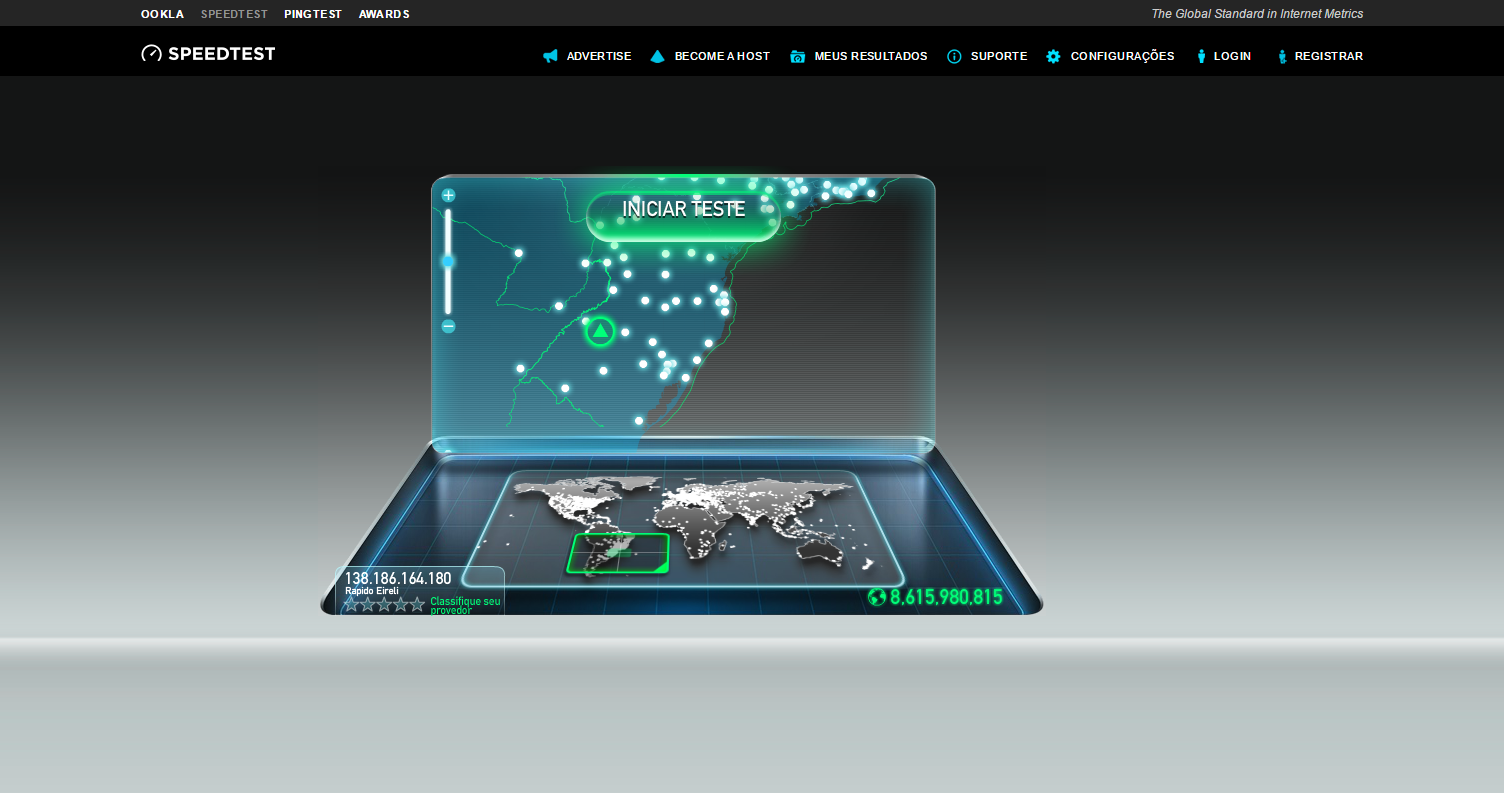The height and width of the screenshot is (793, 1504).
Task: Click the info circle icon beside Suporte
Action: 954,56
